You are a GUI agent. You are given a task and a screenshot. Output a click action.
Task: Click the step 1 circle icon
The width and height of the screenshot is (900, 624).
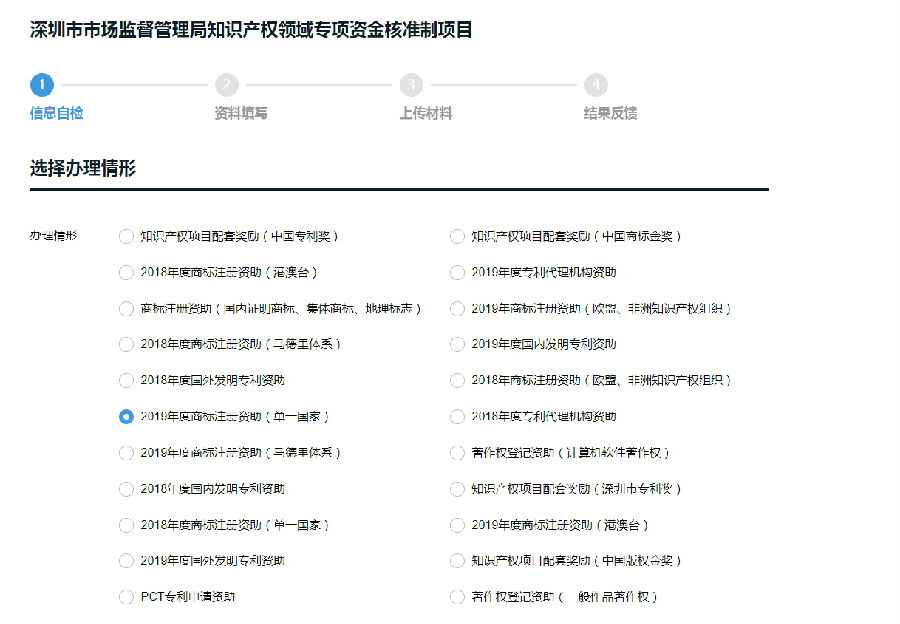coord(41,85)
